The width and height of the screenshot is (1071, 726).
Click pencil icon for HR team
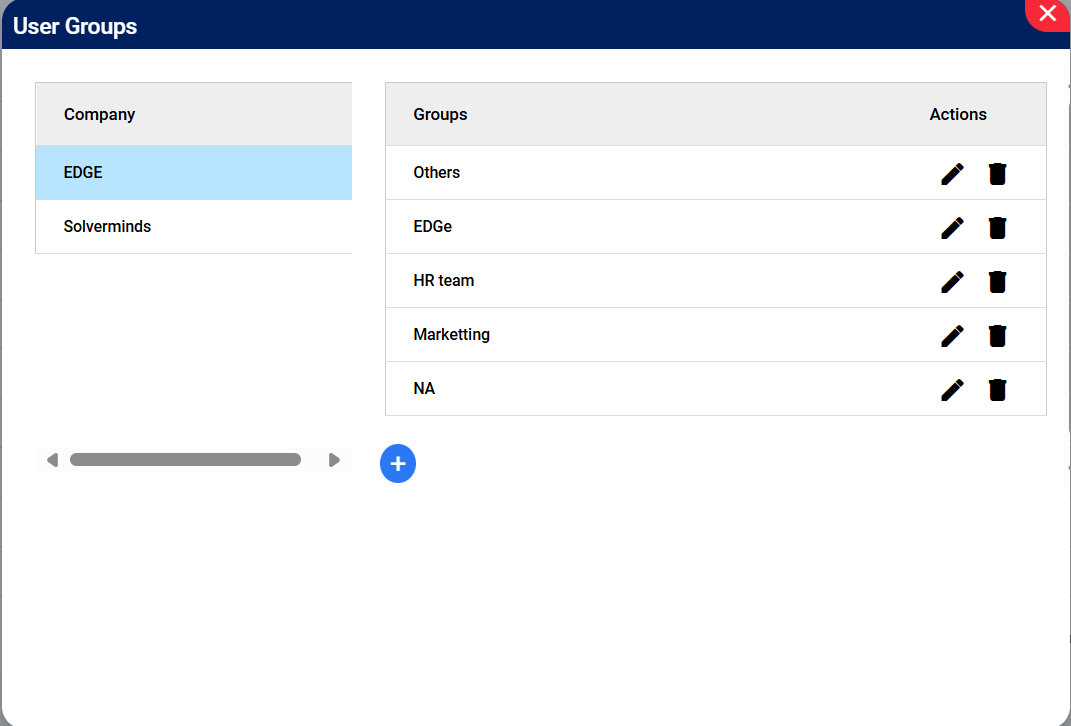pos(952,282)
